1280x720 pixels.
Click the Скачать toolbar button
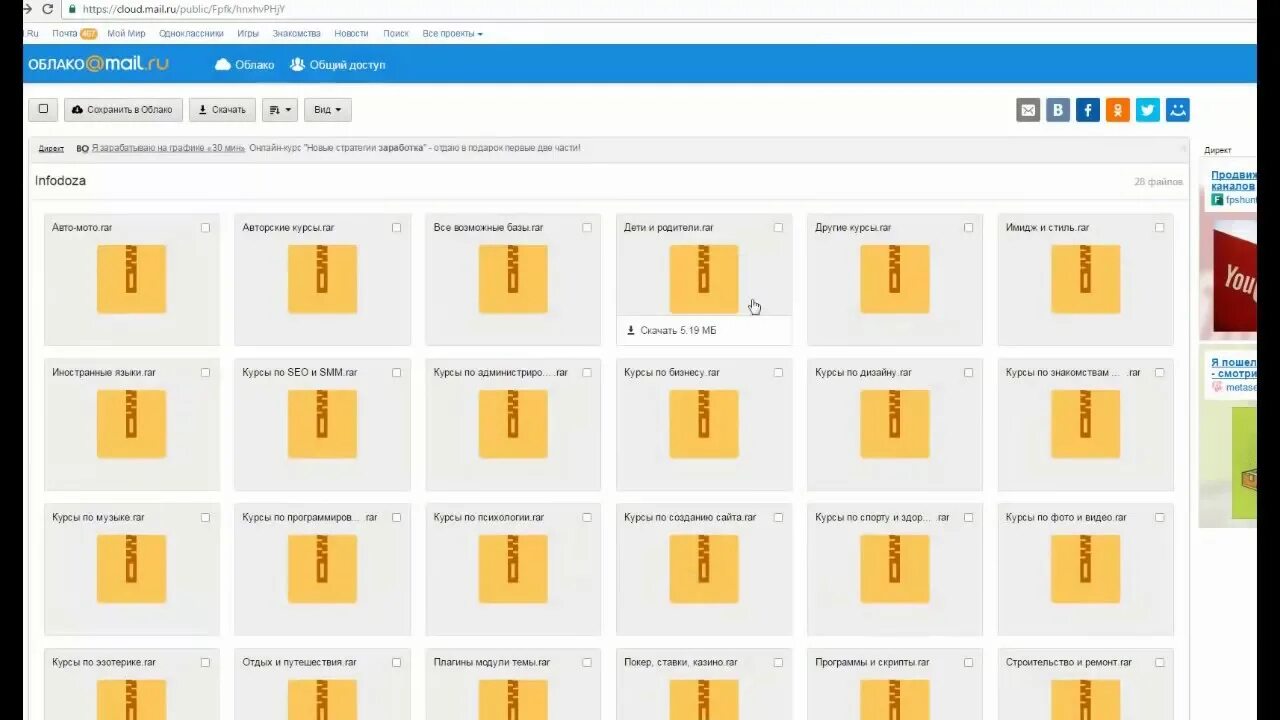click(222, 110)
